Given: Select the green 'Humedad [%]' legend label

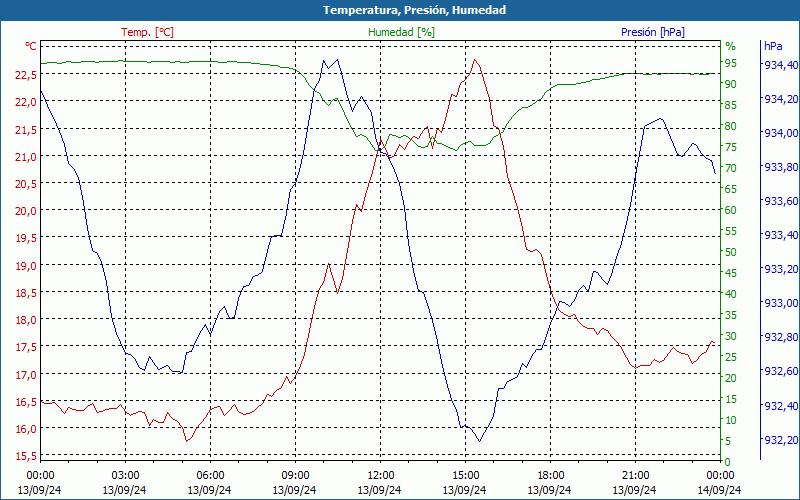Looking at the screenshot, I should point(401,32).
